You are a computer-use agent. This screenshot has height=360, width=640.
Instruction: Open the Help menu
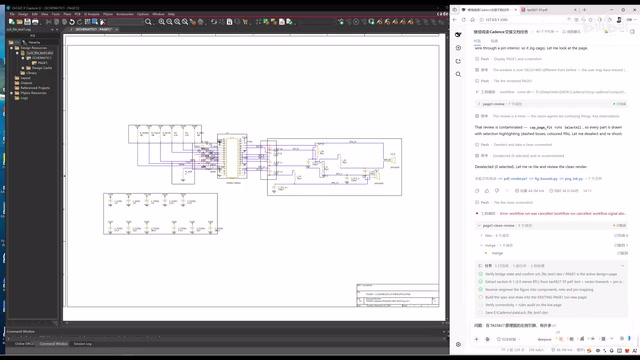tap(171, 14)
